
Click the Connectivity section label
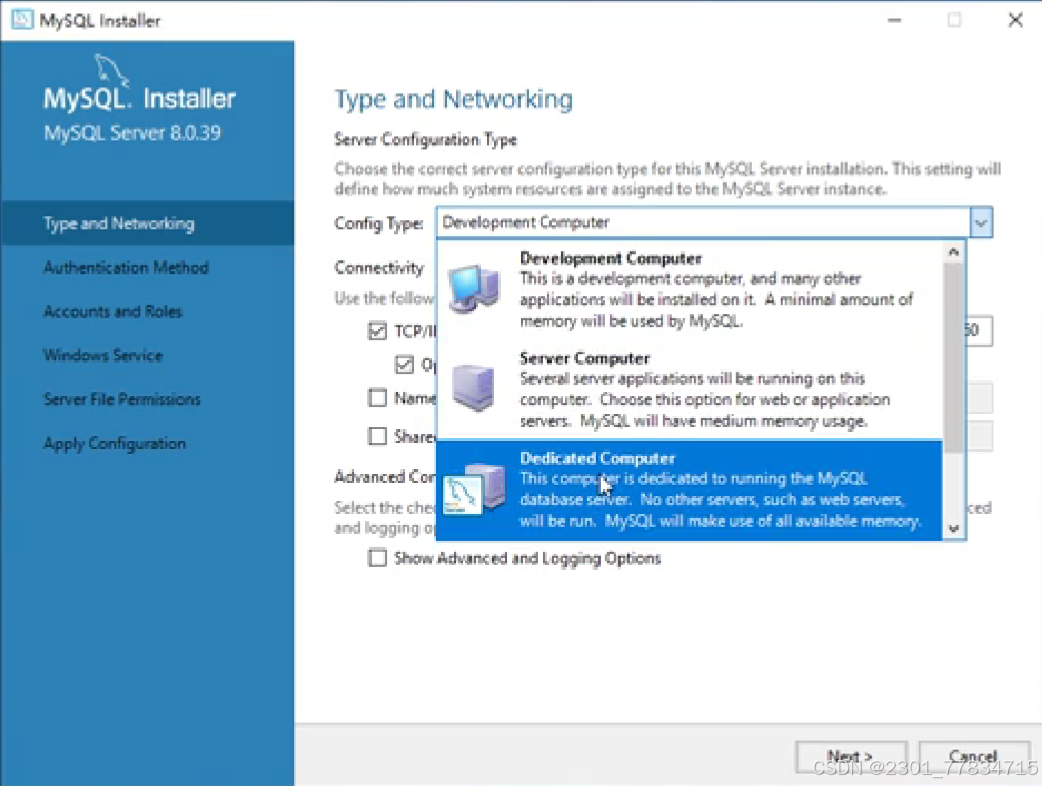point(379,268)
